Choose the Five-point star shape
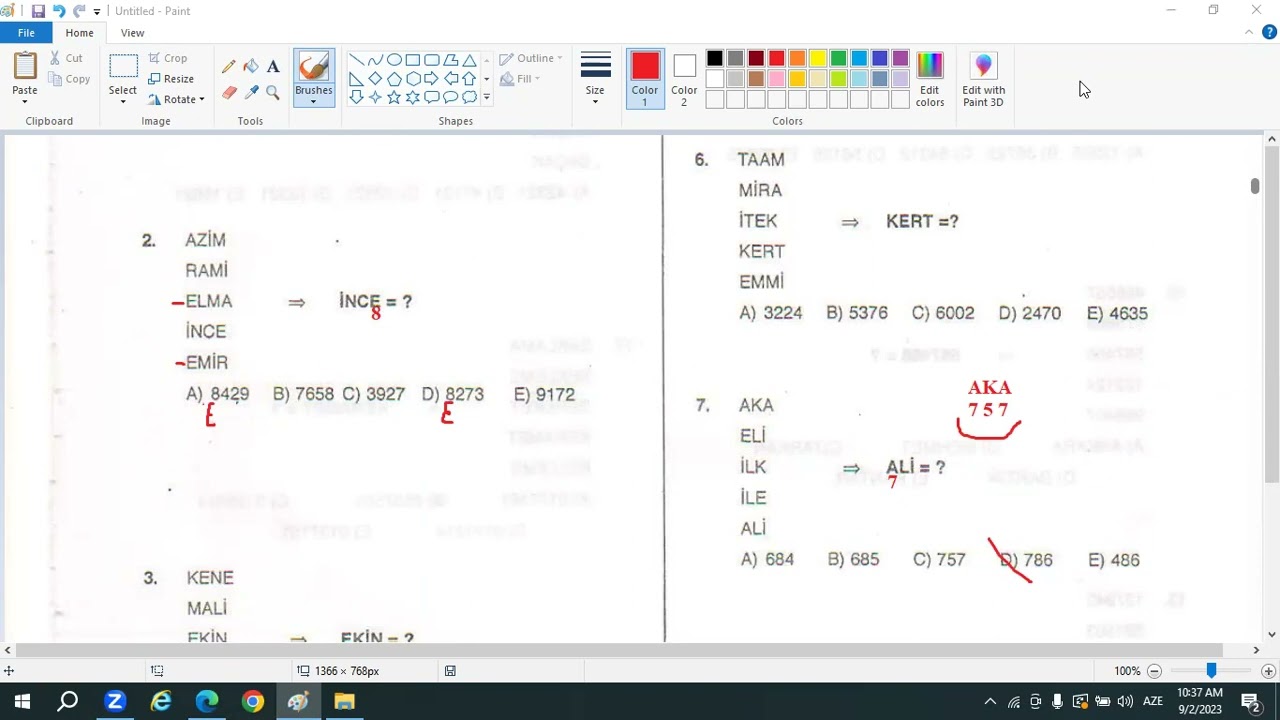Screen dimensions: 1280x720 coord(394,97)
